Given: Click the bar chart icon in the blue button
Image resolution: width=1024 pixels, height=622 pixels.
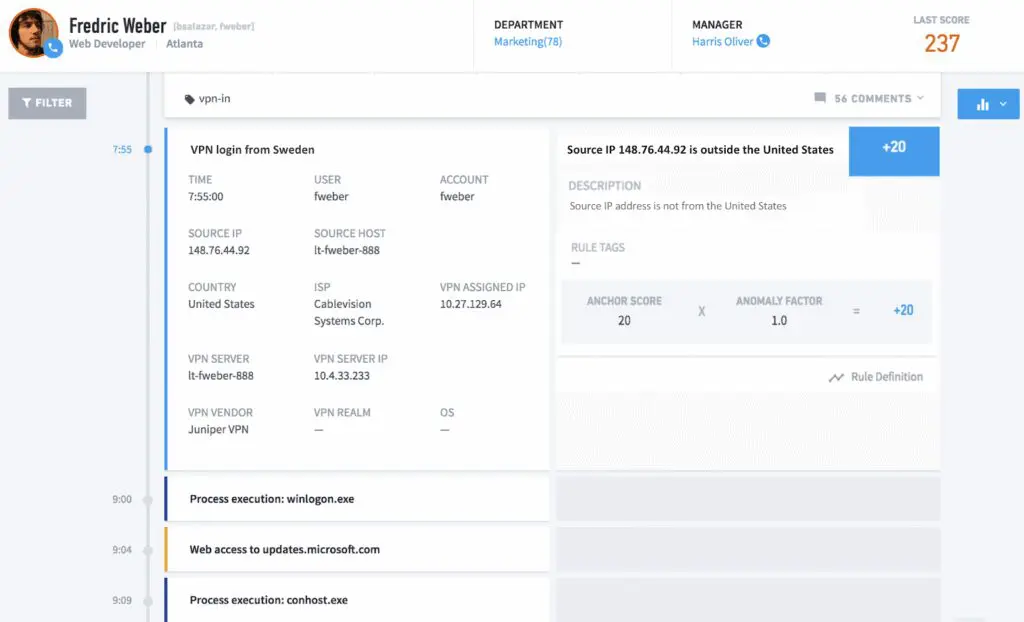Looking at the screenshot, I should (x=981, y=103).
